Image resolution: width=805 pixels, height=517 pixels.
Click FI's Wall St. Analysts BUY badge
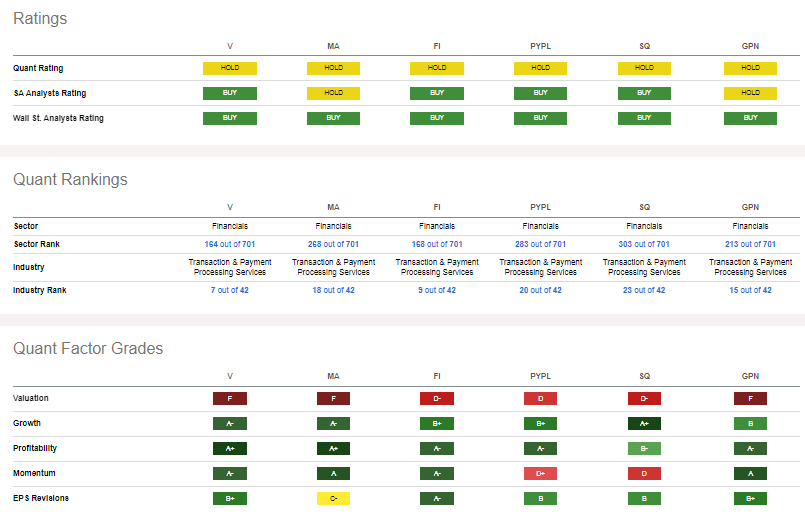(x=437, y=119)
